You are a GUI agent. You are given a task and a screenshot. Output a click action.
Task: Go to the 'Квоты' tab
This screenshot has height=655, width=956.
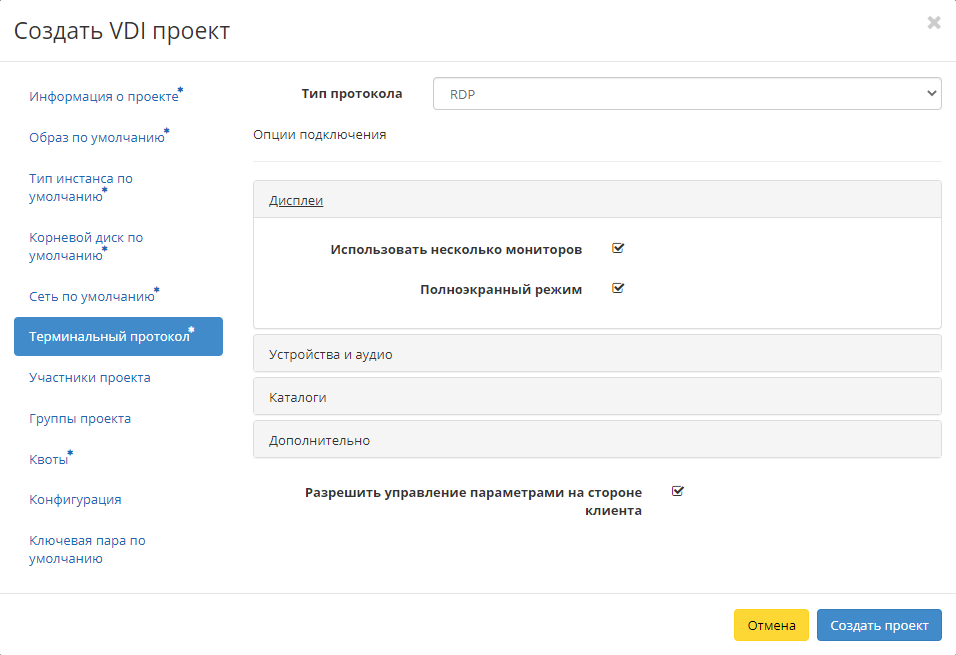50,459
